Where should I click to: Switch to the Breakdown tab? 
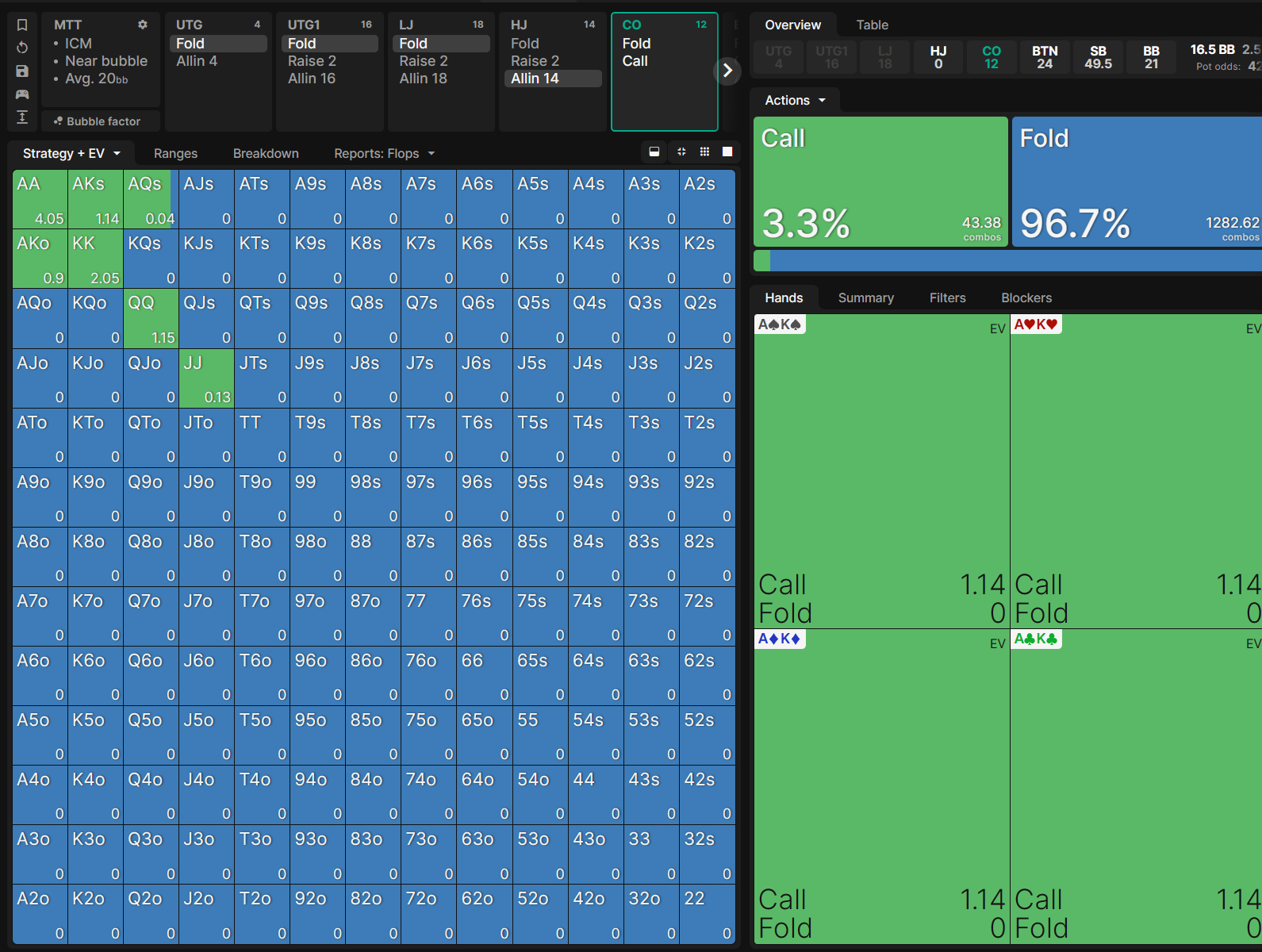tap(266, 154)
